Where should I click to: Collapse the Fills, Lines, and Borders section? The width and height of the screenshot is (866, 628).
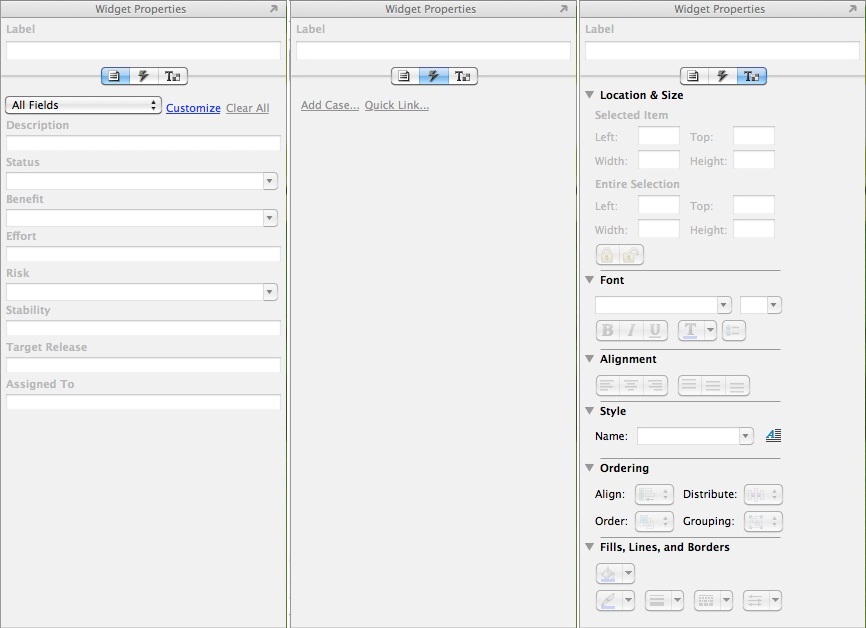point(589,547)
